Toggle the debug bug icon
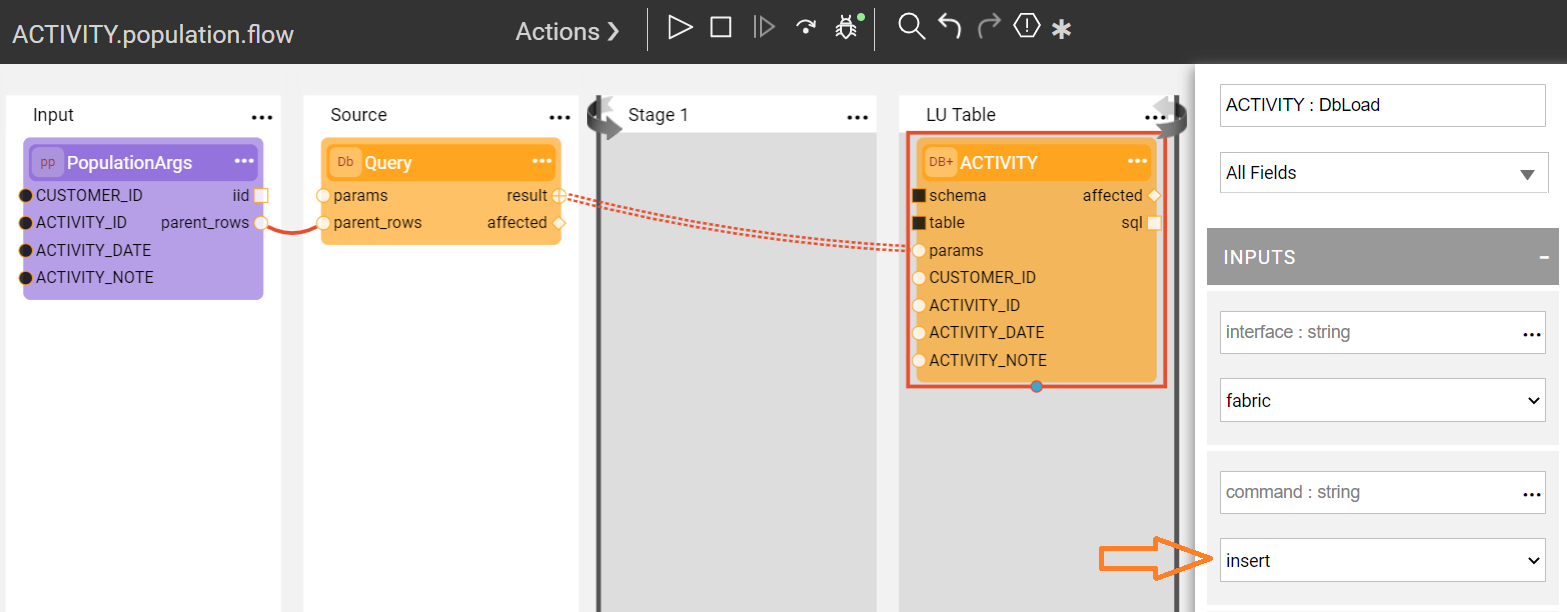This screenshot has width=1567, height=612. point(847,28)
